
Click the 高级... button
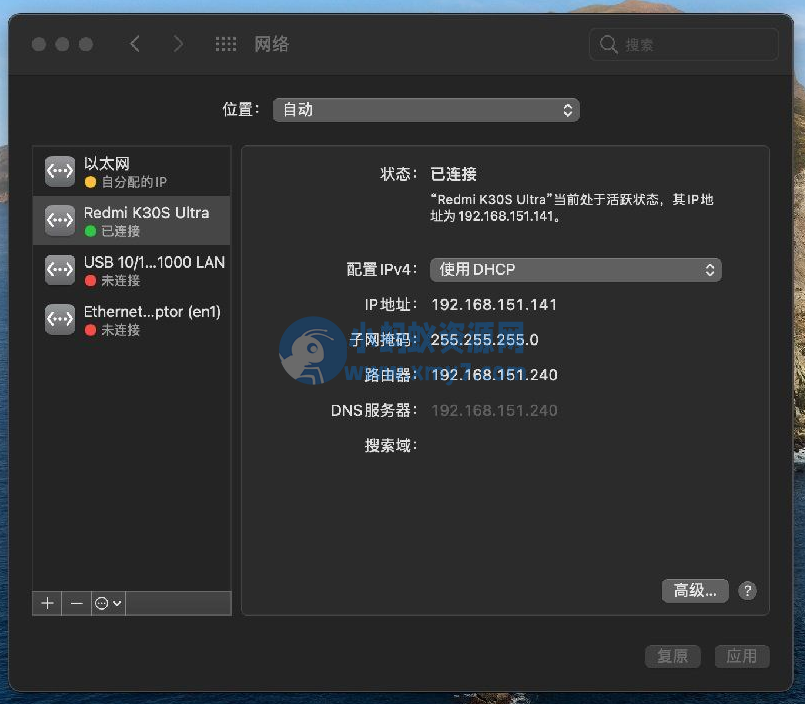point(695,591)
